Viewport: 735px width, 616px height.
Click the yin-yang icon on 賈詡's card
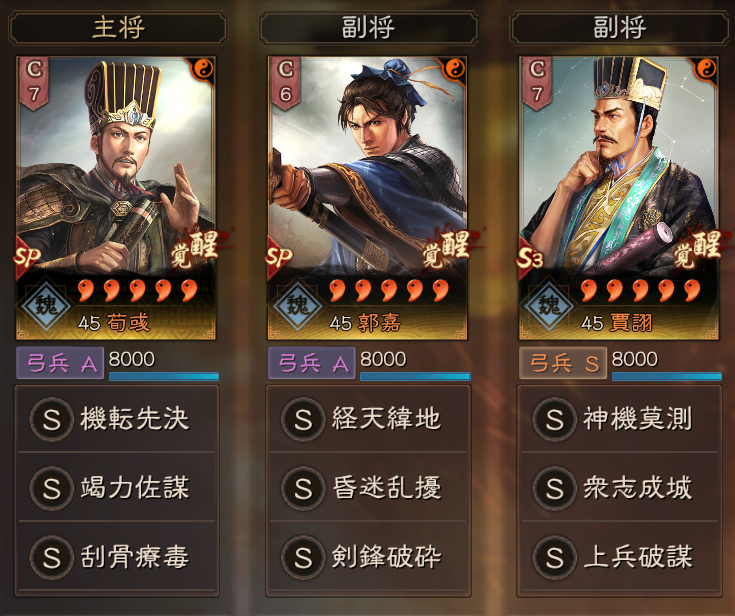706,69
